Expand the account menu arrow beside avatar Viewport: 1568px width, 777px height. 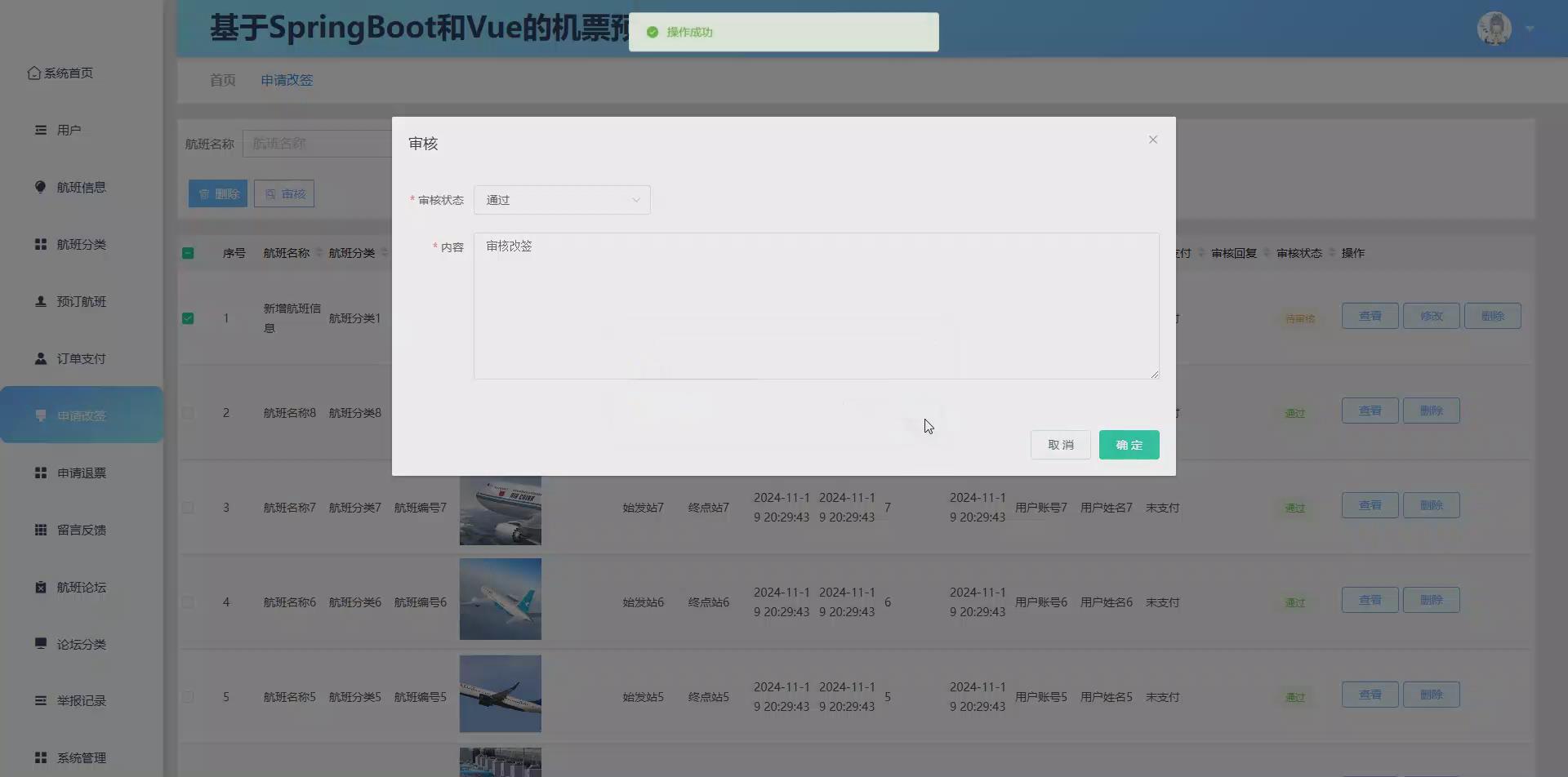pos(1530,29)
